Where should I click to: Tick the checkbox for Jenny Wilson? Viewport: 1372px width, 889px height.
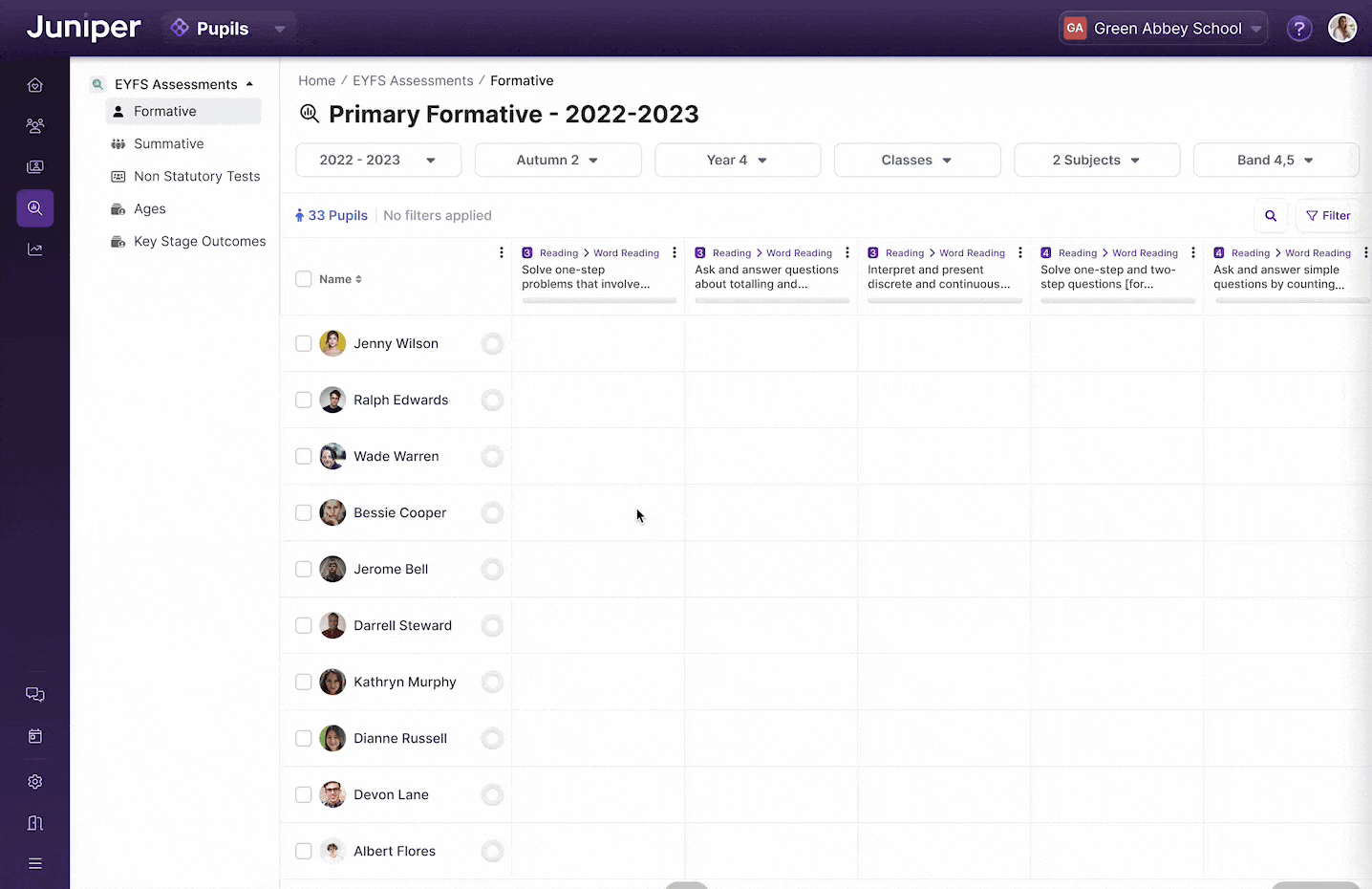tap(304, 343)
